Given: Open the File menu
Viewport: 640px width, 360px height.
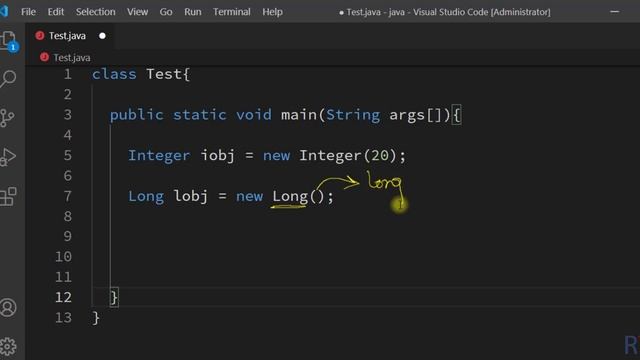Looking at the screenshot, I should 28,12.
